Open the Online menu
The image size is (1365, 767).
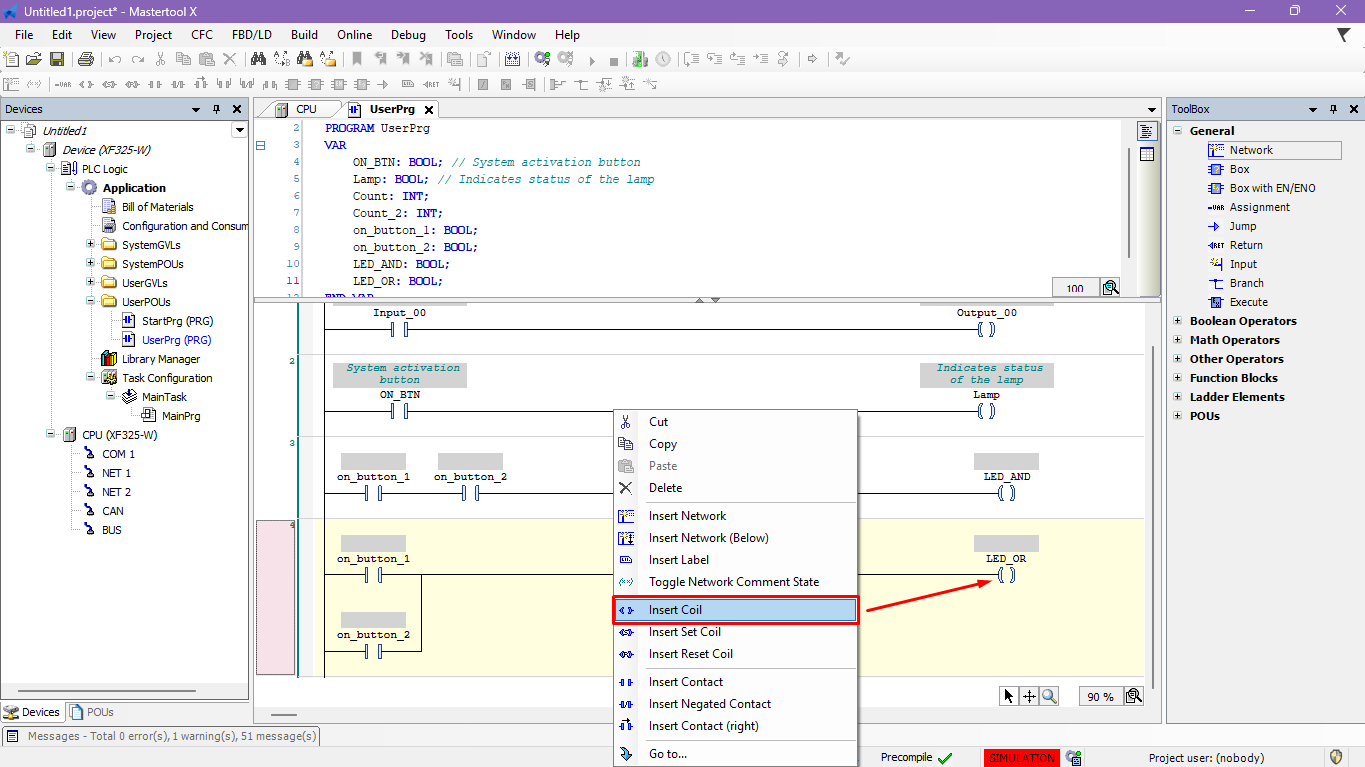pyautogui.click(x=354, y=35)
